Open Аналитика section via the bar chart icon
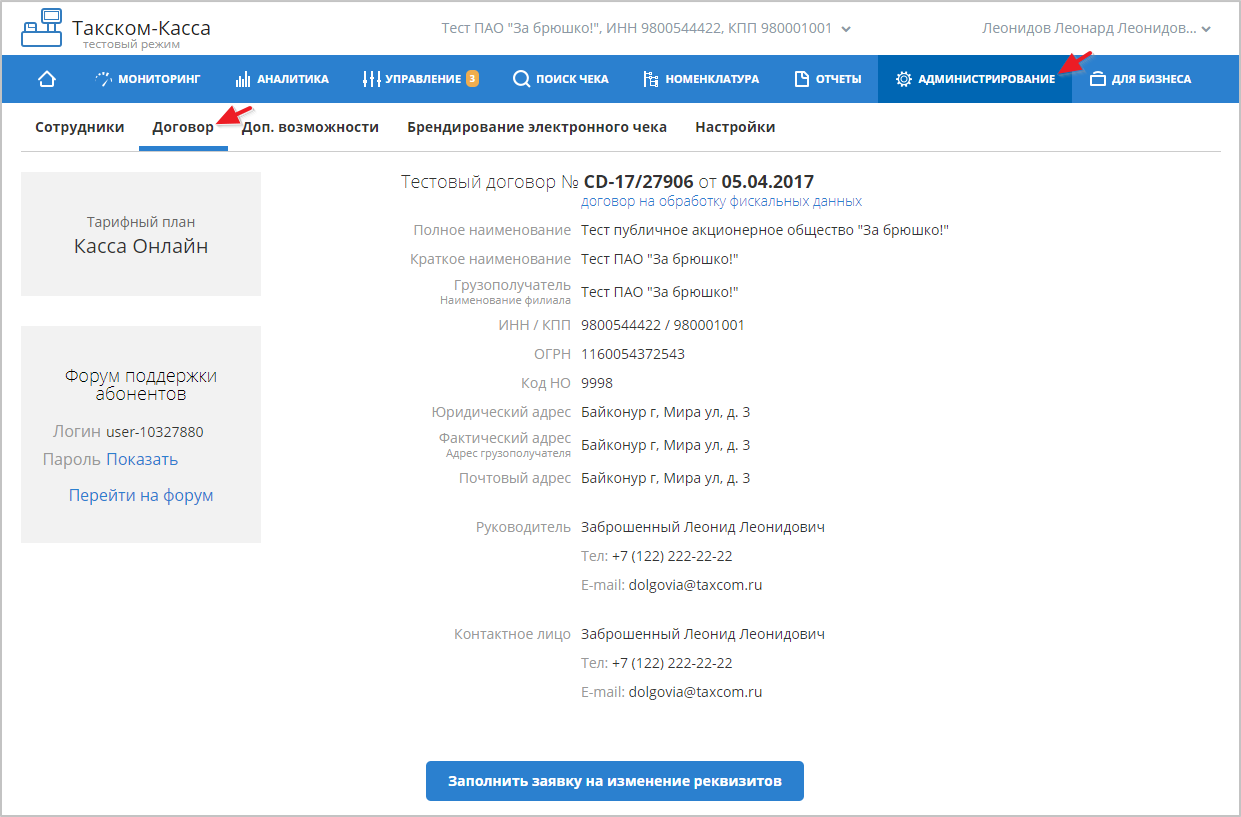Screen dimensions: 1241x817 [242, 79]
